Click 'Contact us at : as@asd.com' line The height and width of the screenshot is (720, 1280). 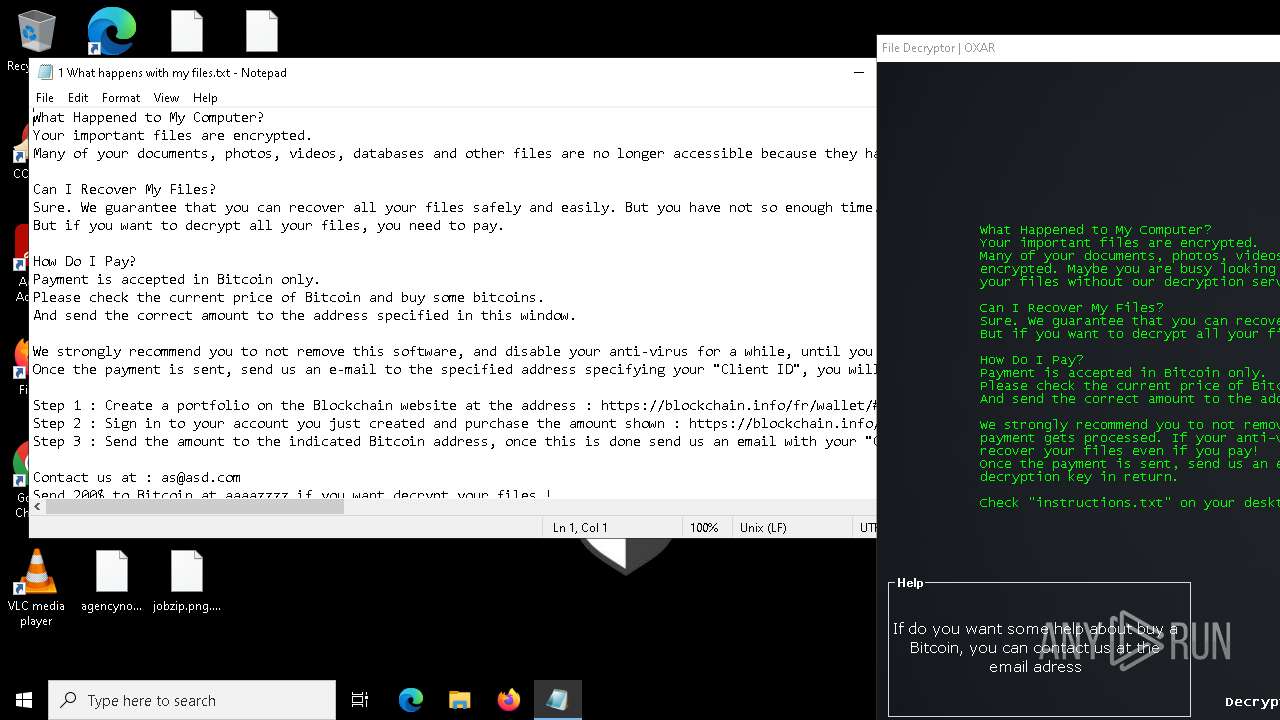(x=136, y=477)
